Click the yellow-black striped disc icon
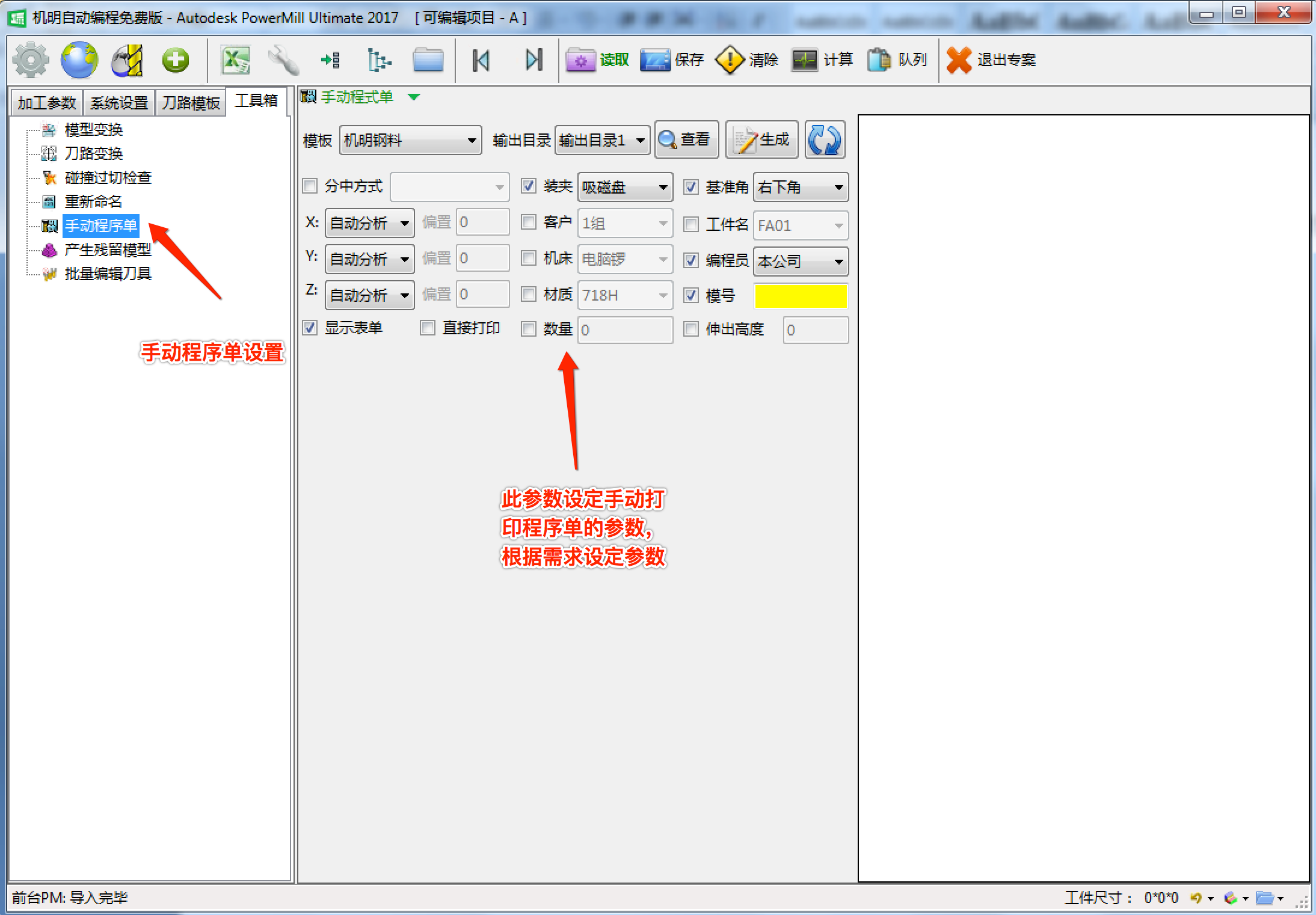The height and width of the screenshot is (915, 1316). point(127,60)
